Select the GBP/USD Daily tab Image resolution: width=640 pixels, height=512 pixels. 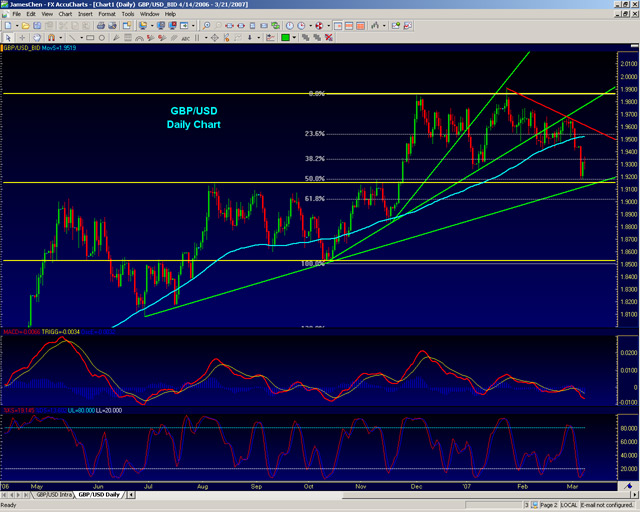98,495
